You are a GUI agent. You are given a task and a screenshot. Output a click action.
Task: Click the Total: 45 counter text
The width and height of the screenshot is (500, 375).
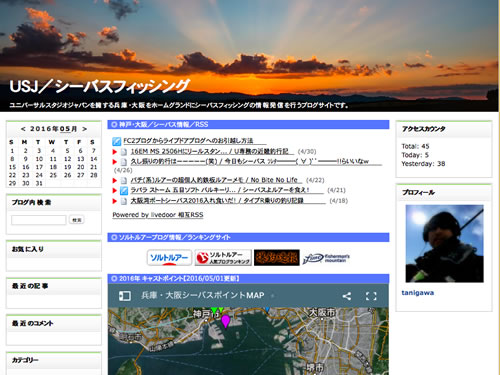[x=415, y=146]
